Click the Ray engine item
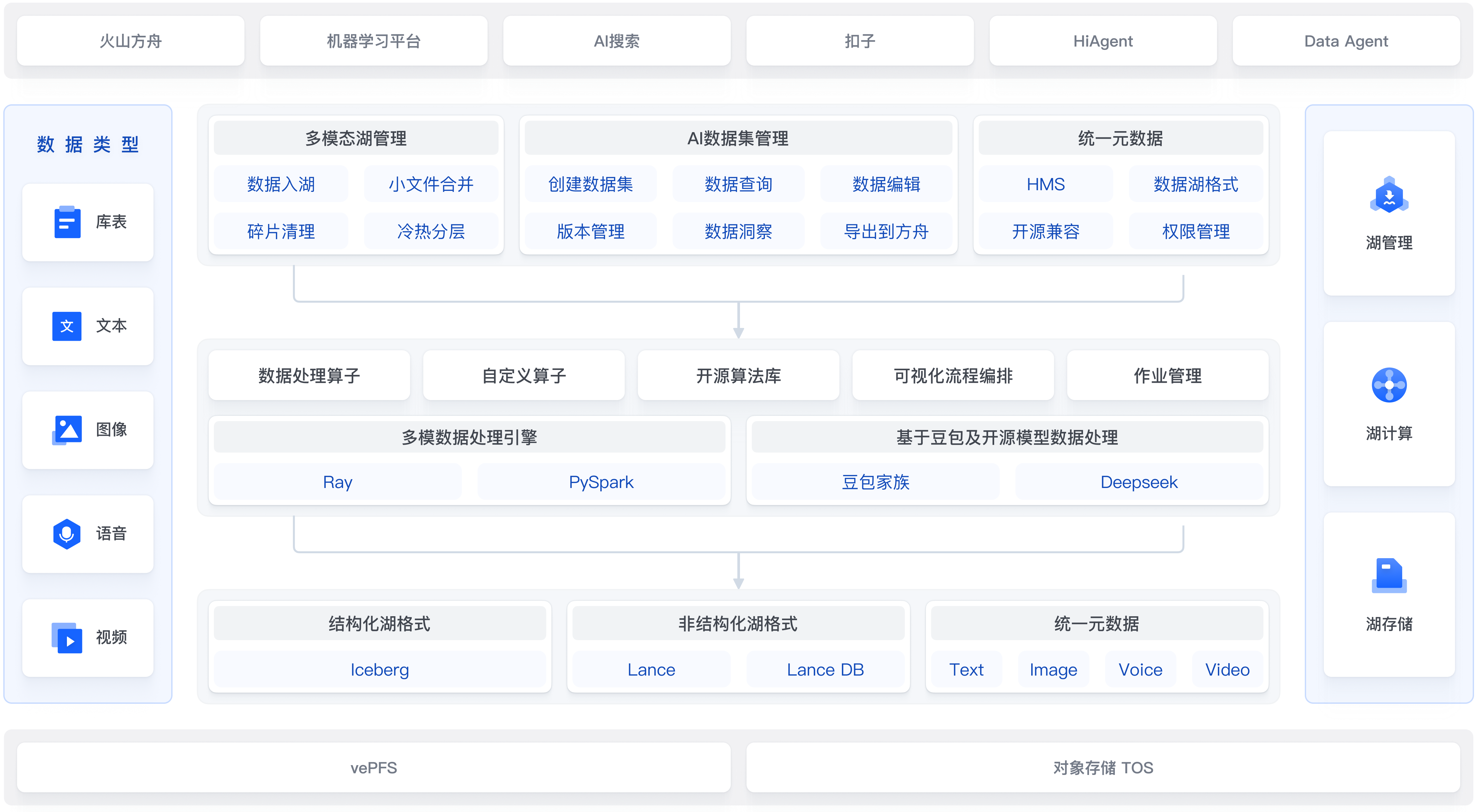The height and width of the screenshot is (812, 1476). 338,482
